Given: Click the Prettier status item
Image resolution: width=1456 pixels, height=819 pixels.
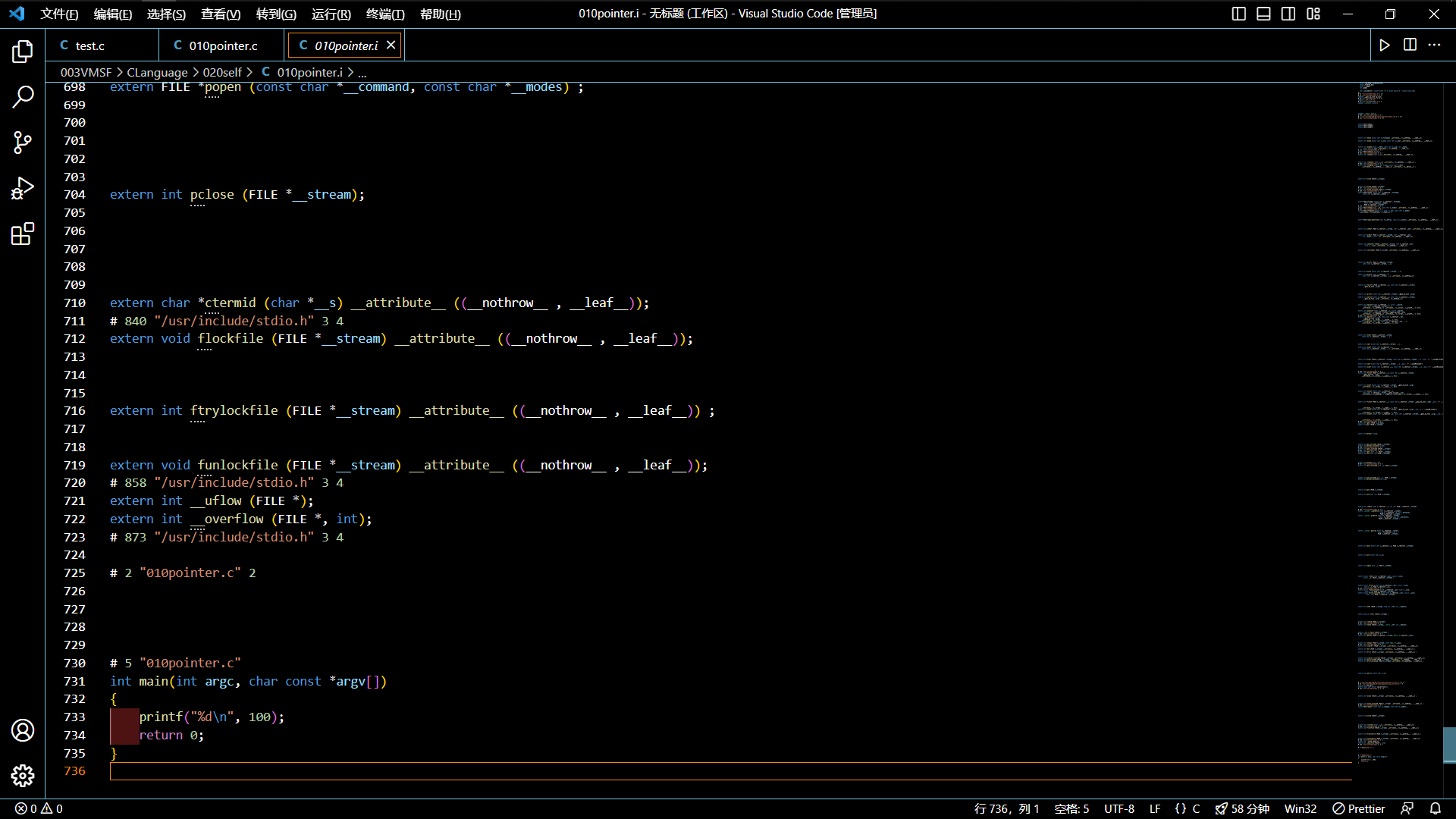Looking at the screenshot, I should click(x=1359, y=808).
